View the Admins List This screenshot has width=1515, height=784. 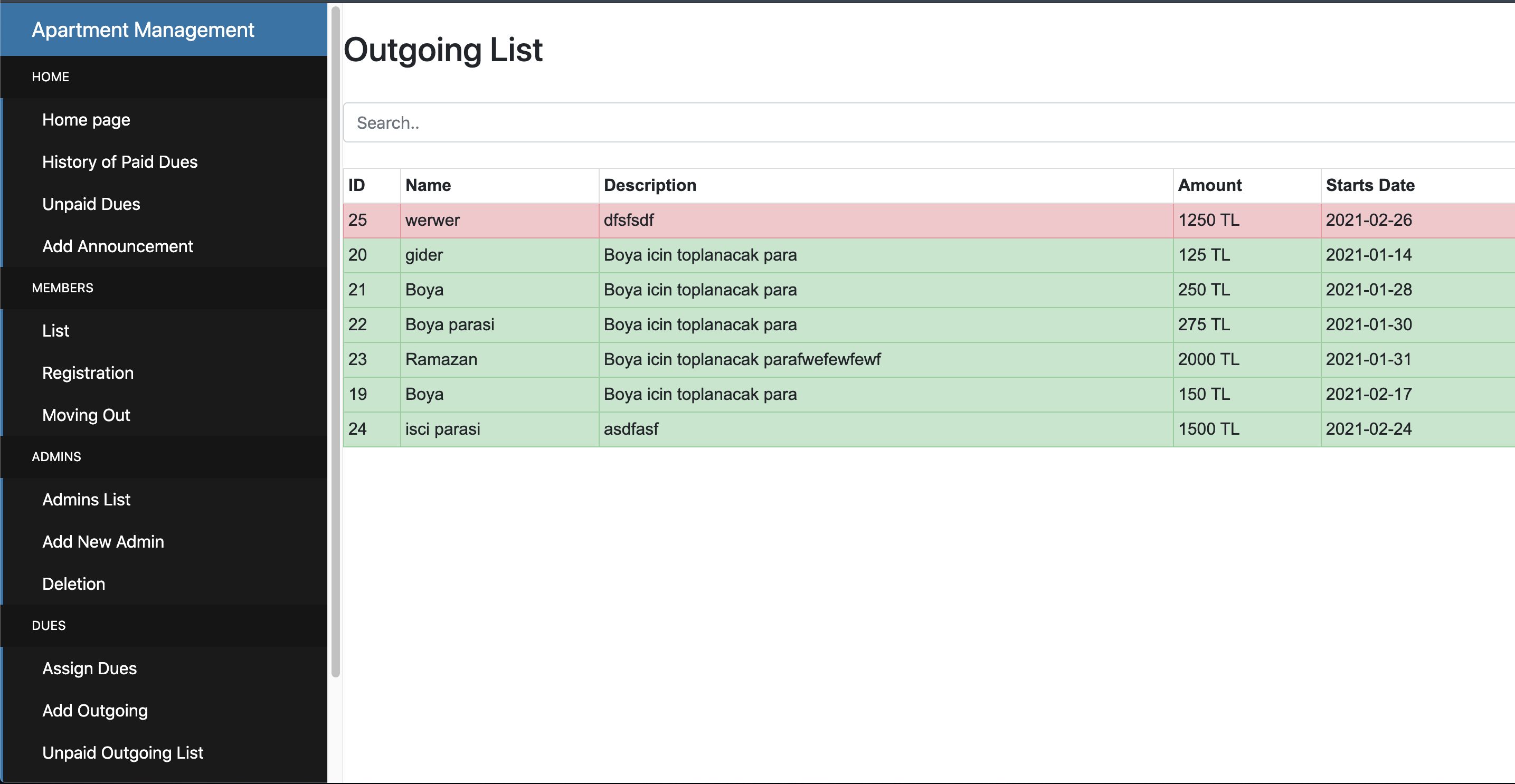tap(86, 500)
